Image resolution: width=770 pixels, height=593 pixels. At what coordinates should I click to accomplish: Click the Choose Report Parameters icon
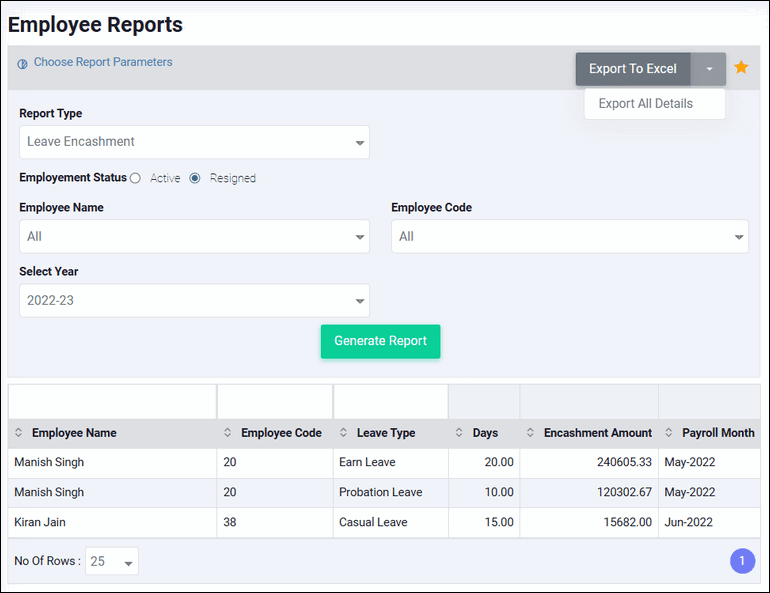pyautogui.click(x=22, y=63)
